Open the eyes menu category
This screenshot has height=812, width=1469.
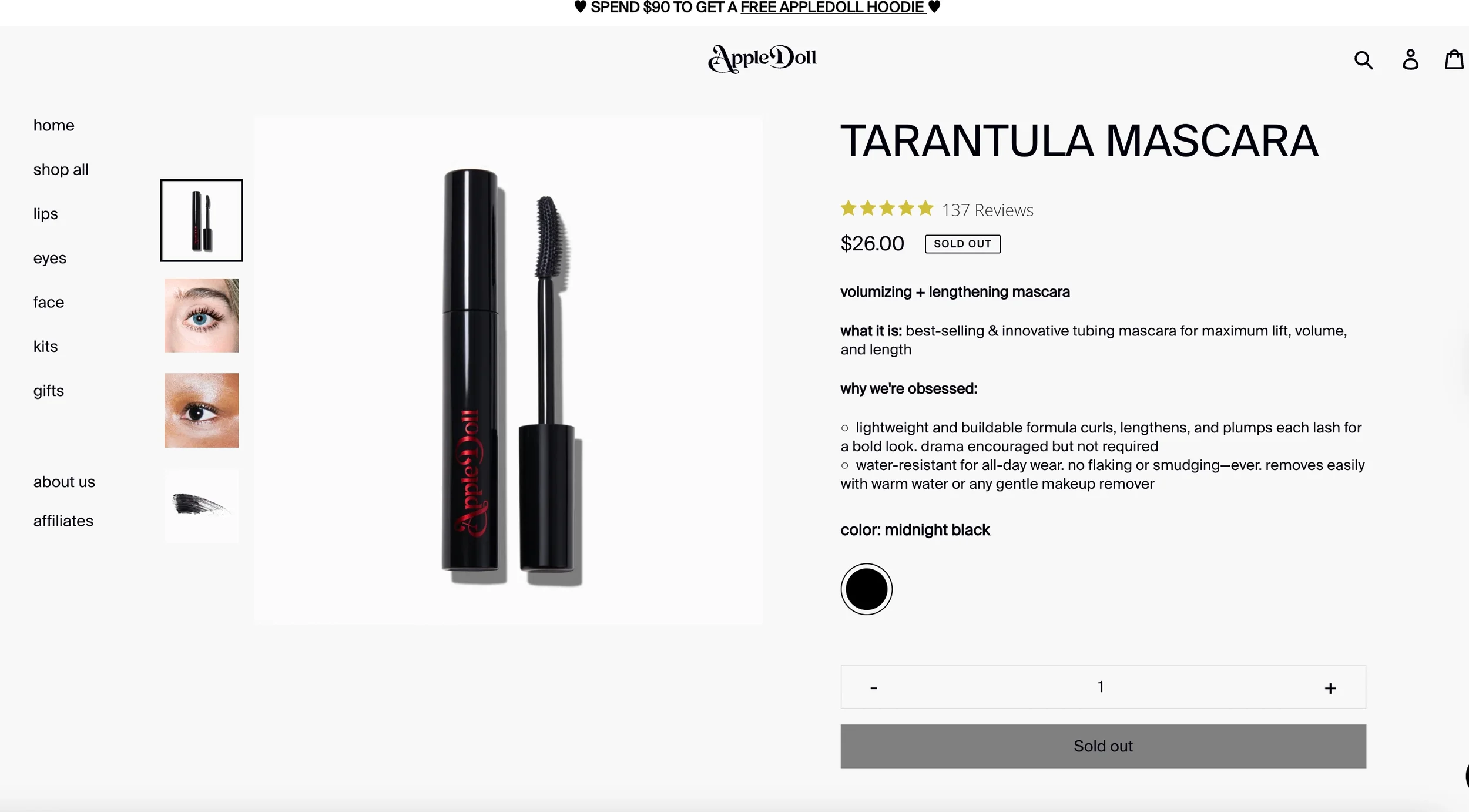point(50,259)
